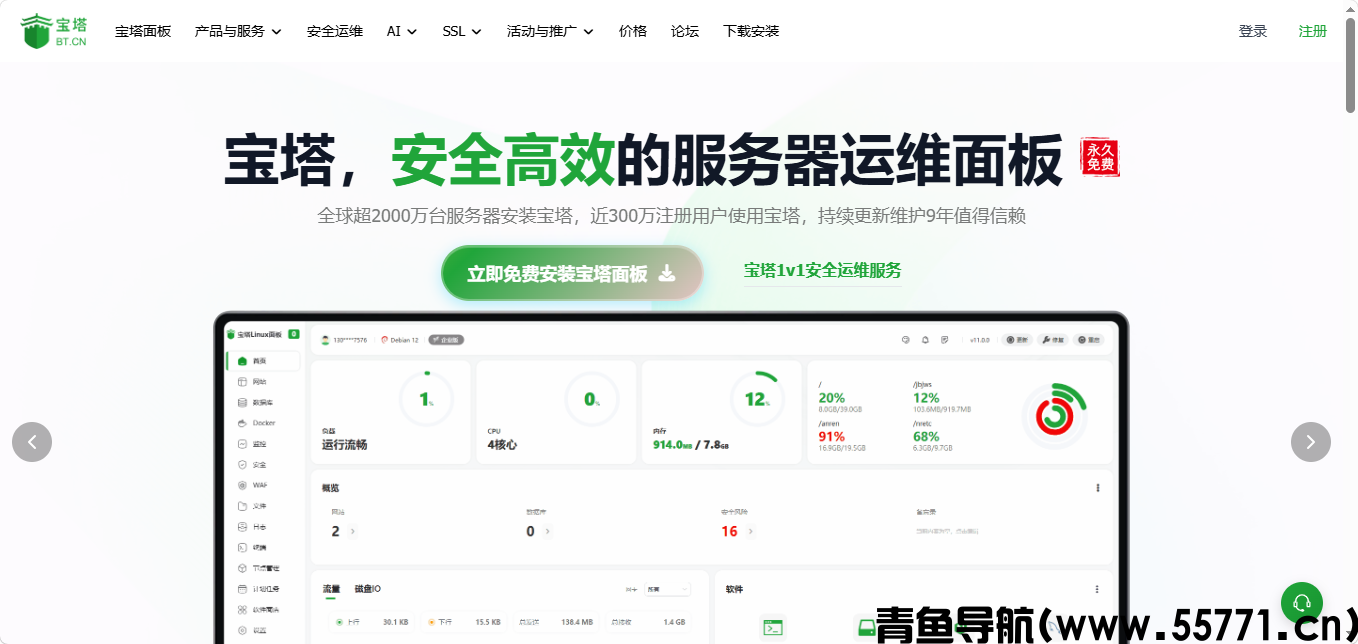This screenshot has width=1358, height=644.
Task: Click the 内存 12% memory gauge
Action: 757,399
